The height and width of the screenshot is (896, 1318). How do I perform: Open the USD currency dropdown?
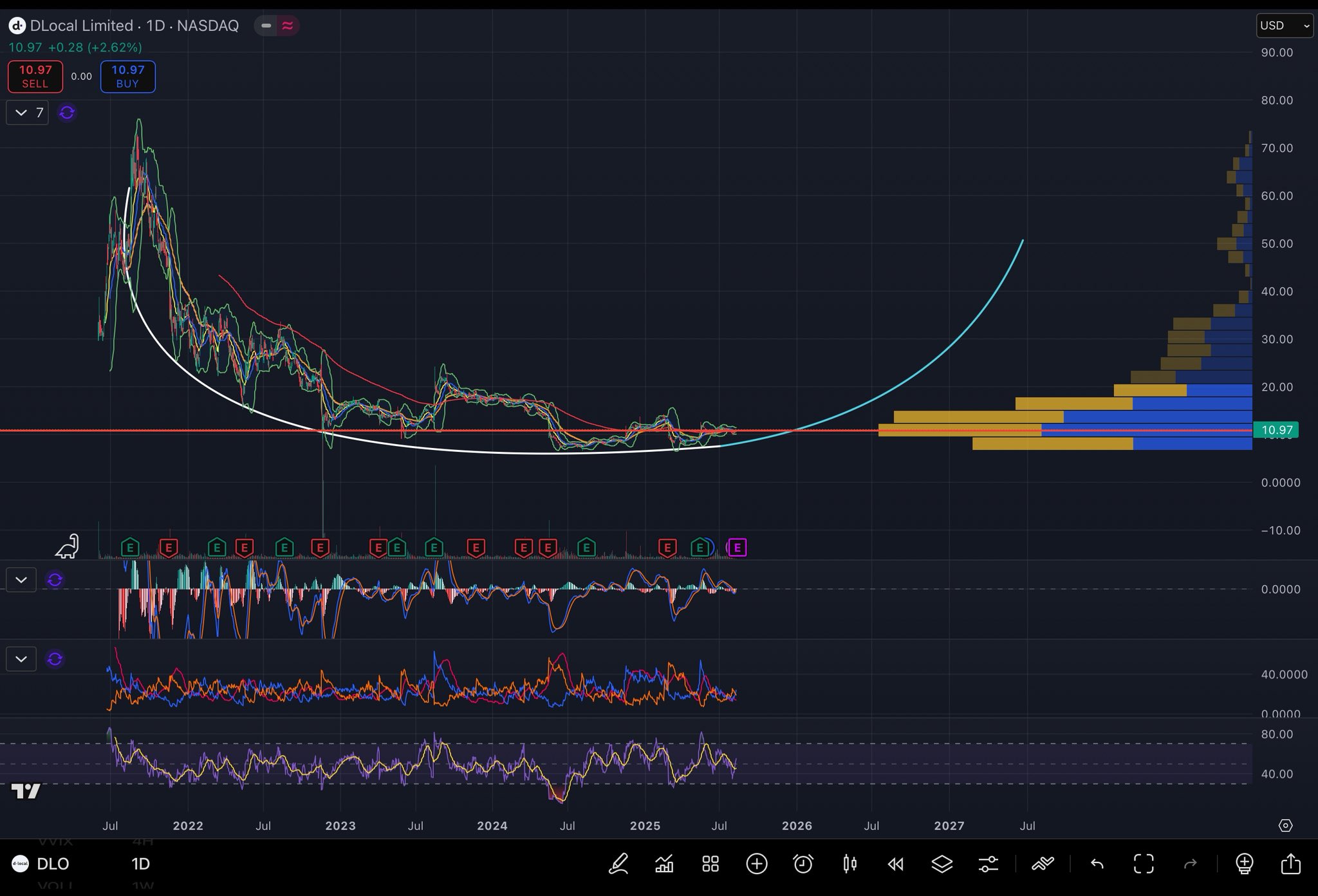pos(1284,26)
